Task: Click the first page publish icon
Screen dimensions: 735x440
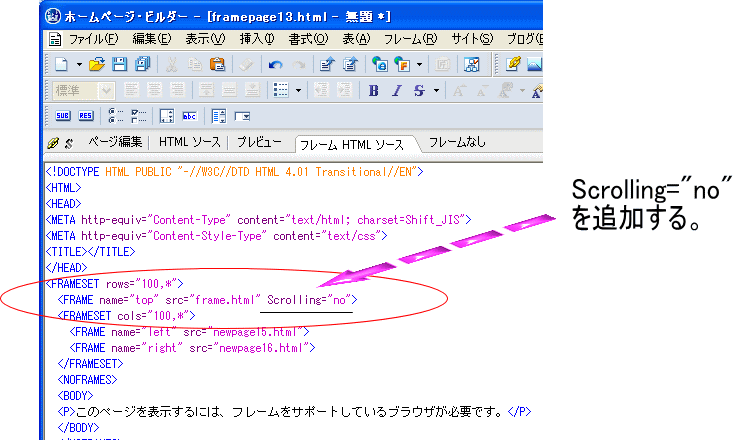Action: [x=327, y=64]
